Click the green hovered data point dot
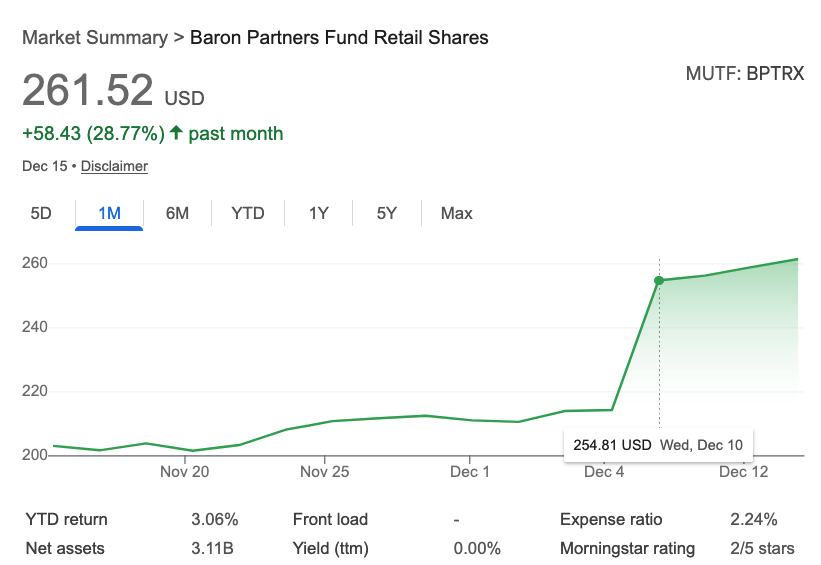This screenshot has width=821, height=565. coord(659,281)
